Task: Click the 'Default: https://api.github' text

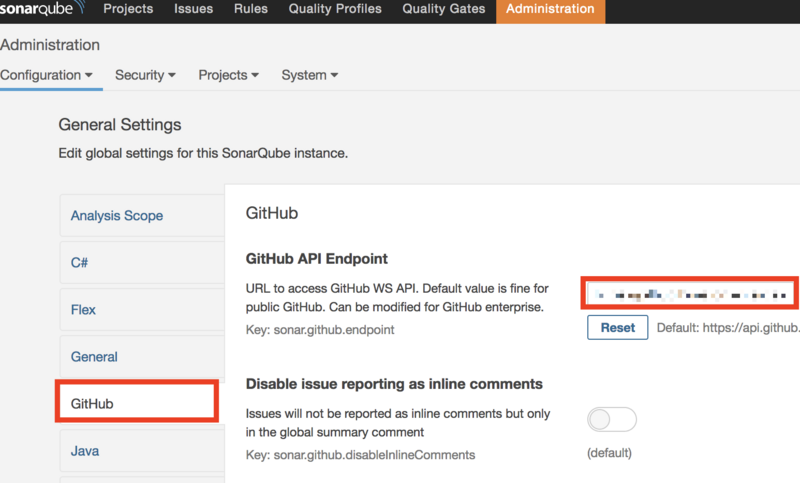Action: (x=728, y=327)
